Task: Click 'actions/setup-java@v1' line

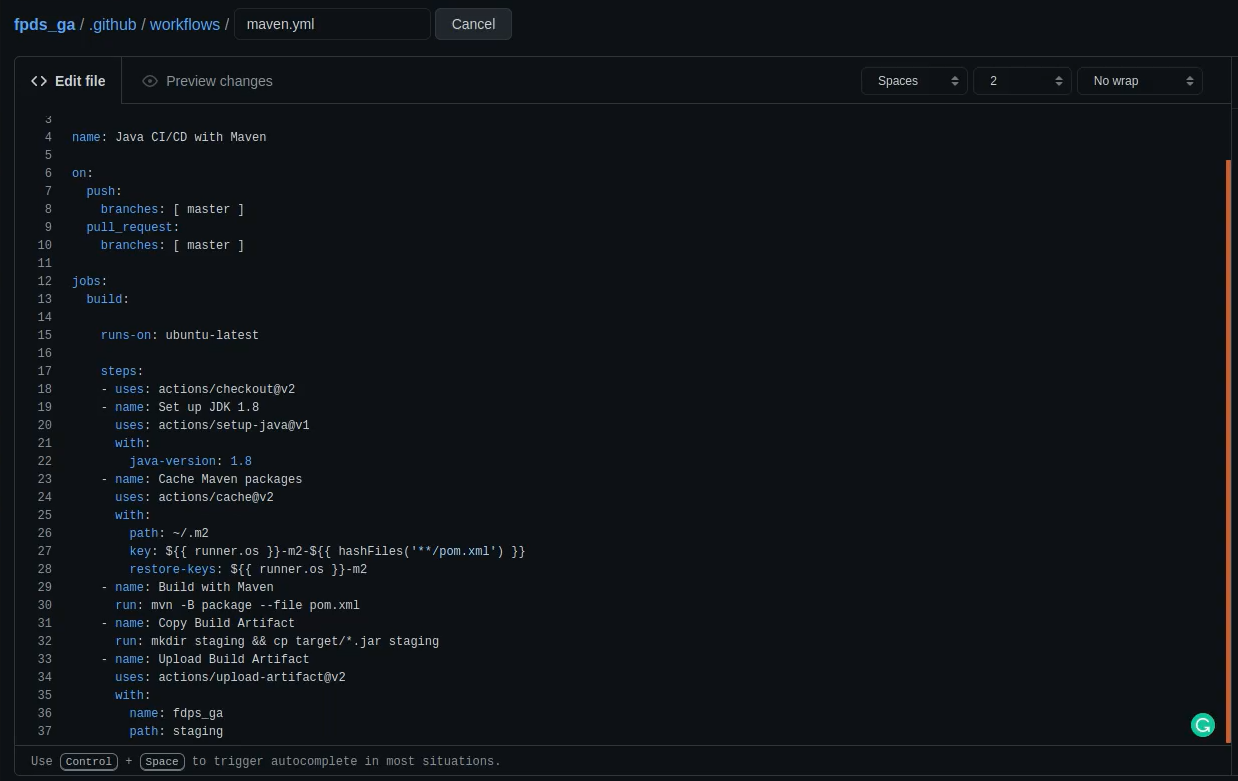Action: point(212,425)
